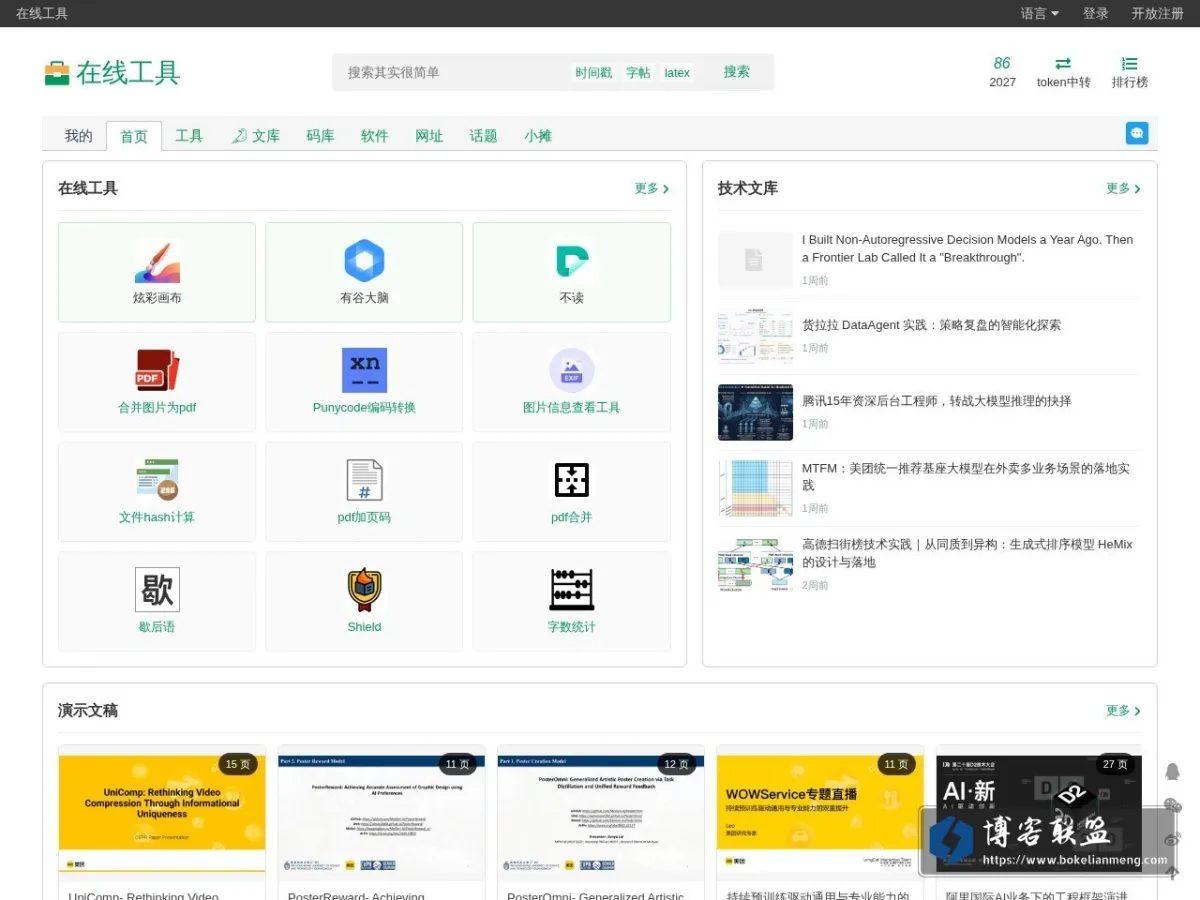The height and width of the screenshot is (900, 1200).
Task: Open the 货拉拉 DataAgent 实践 article
Action: pos(931,325)
